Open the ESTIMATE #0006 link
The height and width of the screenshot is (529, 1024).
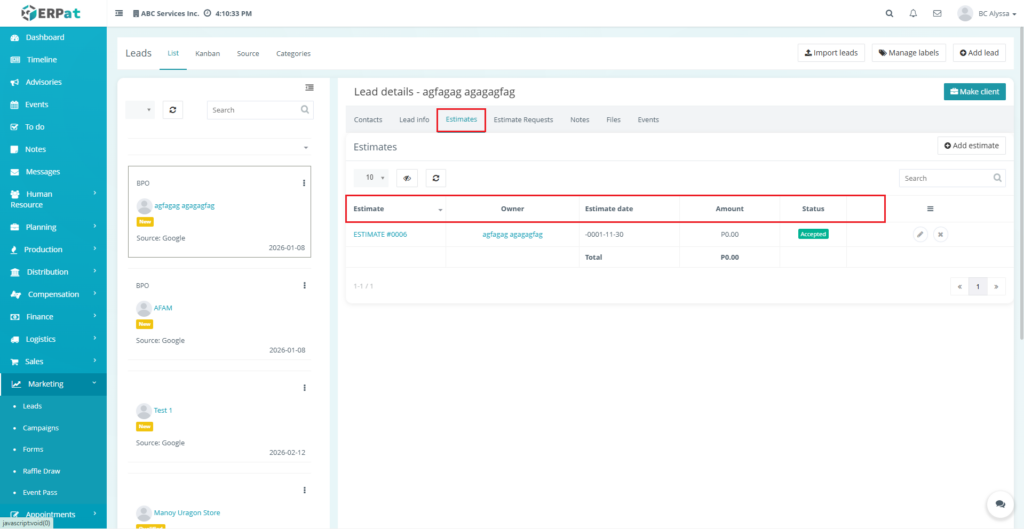380,234
